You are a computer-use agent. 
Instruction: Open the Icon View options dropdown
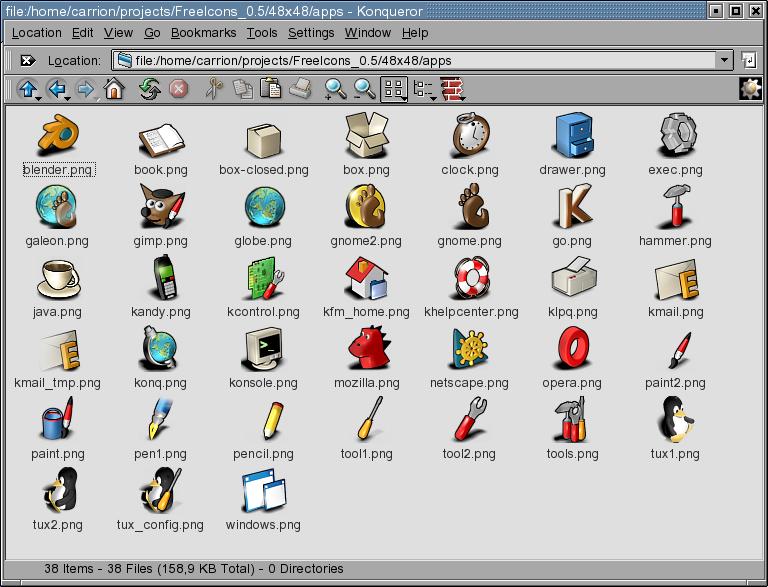pyautogui.click(x=405, y=99)
